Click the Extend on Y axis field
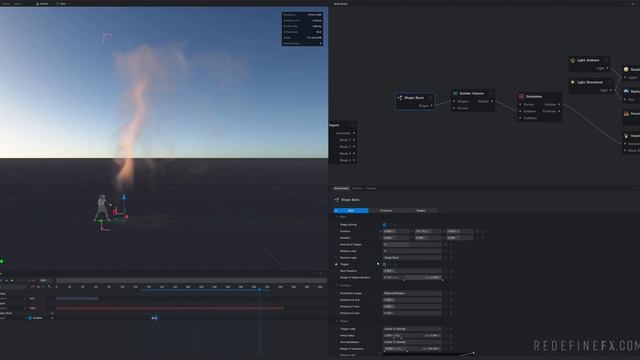The width and height of the screenshot is (640, 360). point(412,306)
